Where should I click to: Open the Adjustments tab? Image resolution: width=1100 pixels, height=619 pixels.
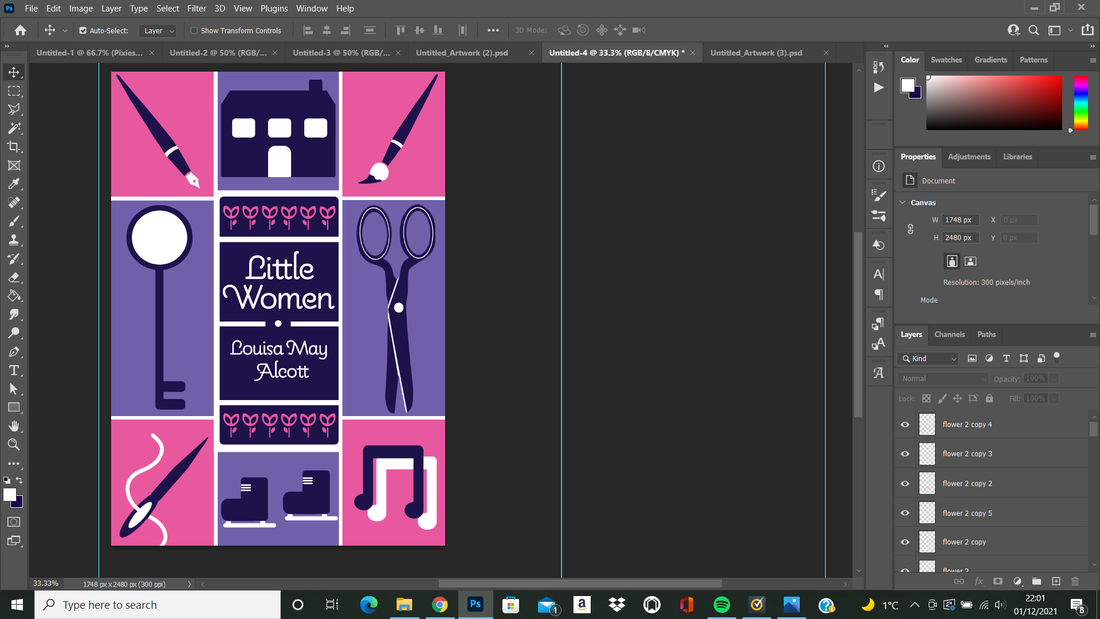coord(969,157)
